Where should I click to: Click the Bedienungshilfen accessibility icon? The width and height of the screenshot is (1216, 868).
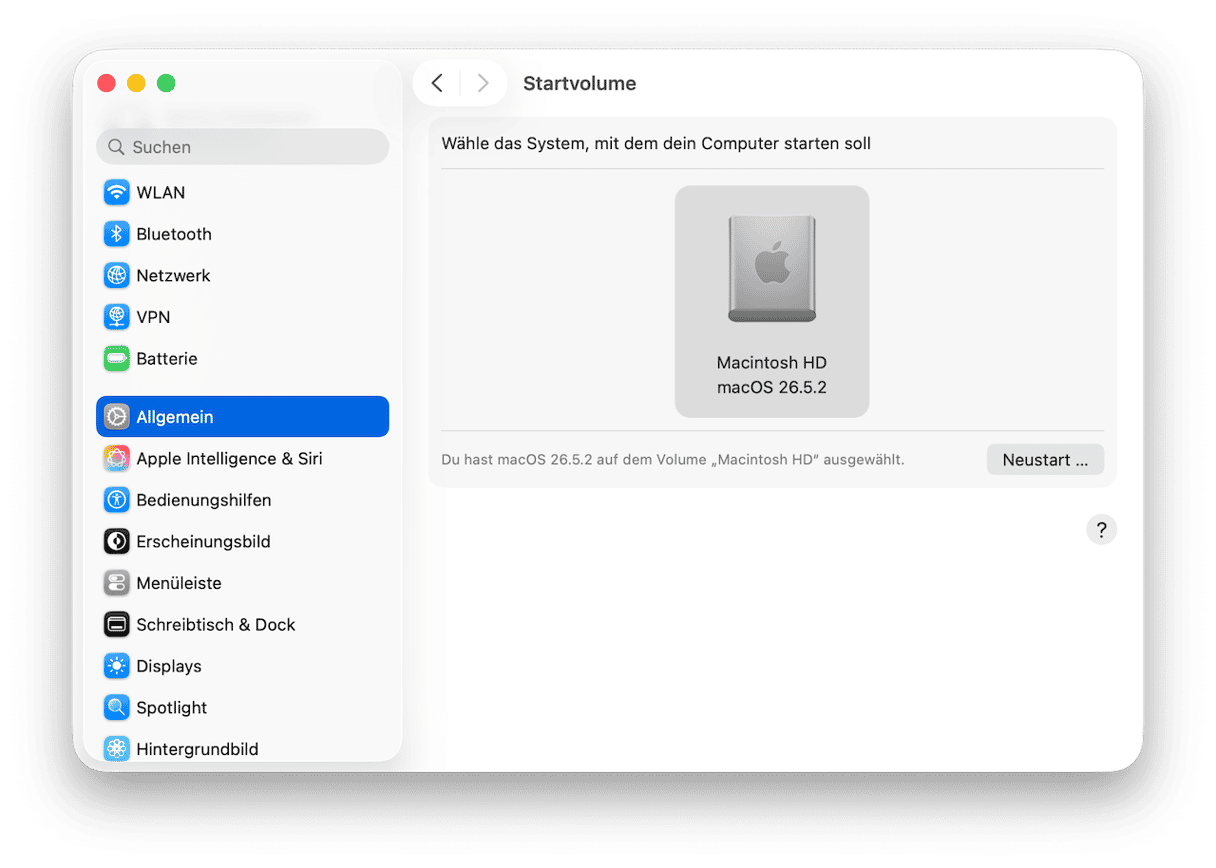[x=117, y=500]
